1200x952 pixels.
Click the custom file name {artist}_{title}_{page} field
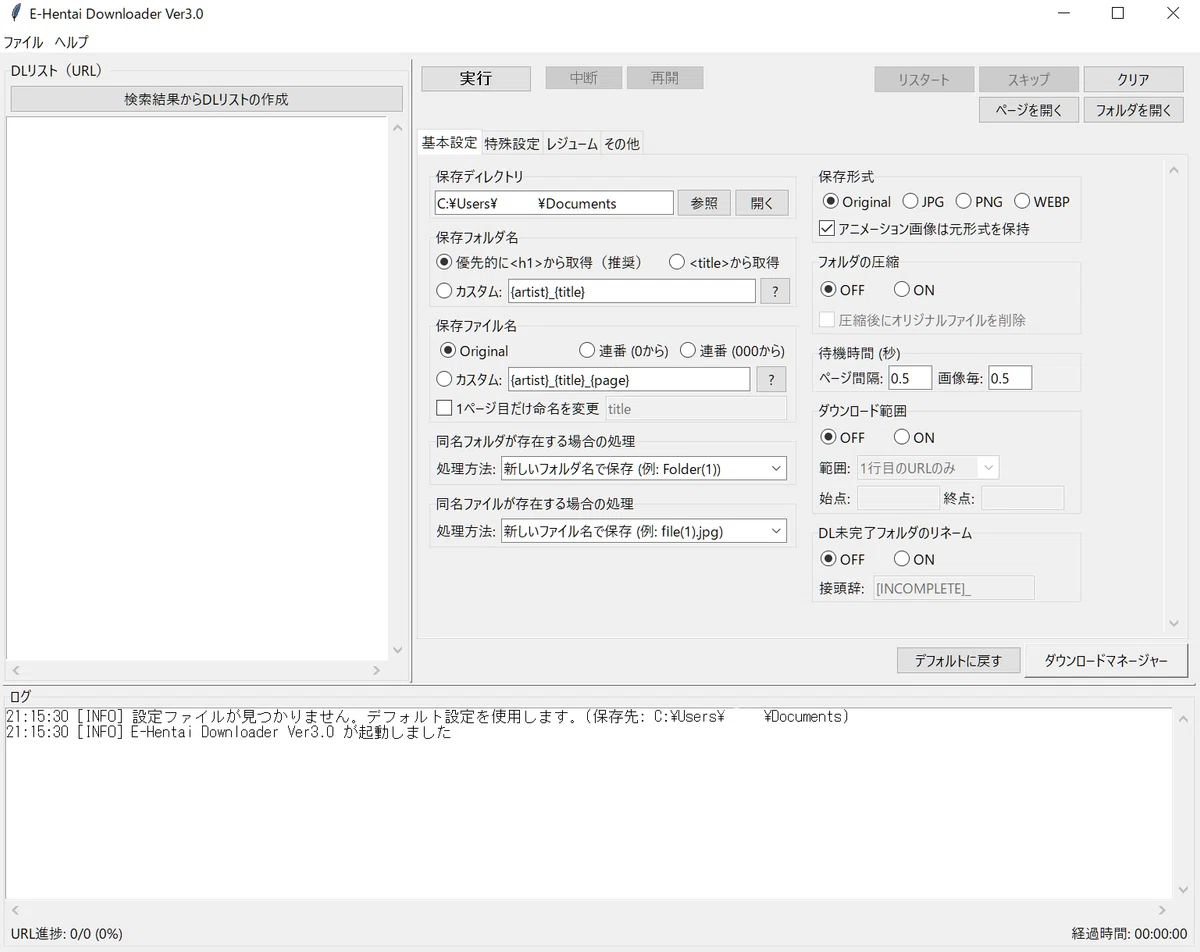628,379
